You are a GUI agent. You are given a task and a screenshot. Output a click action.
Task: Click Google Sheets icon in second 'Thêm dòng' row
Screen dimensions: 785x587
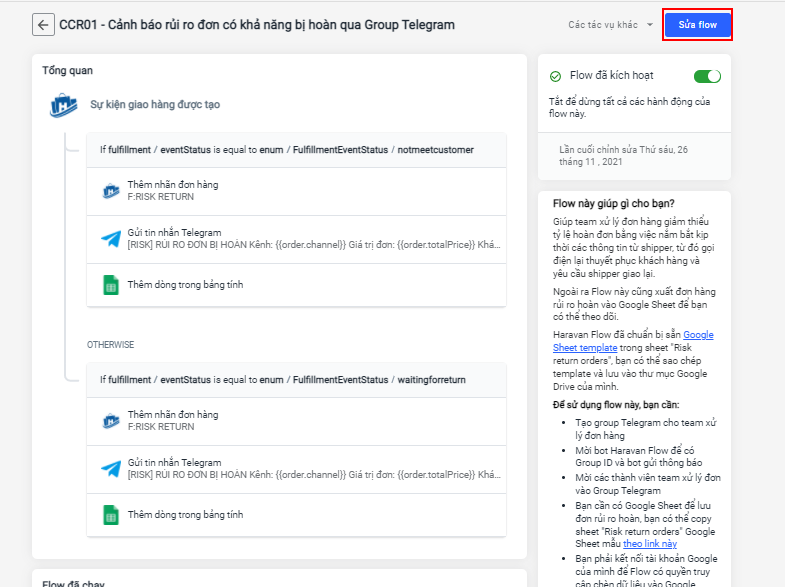tap(111, 515)
